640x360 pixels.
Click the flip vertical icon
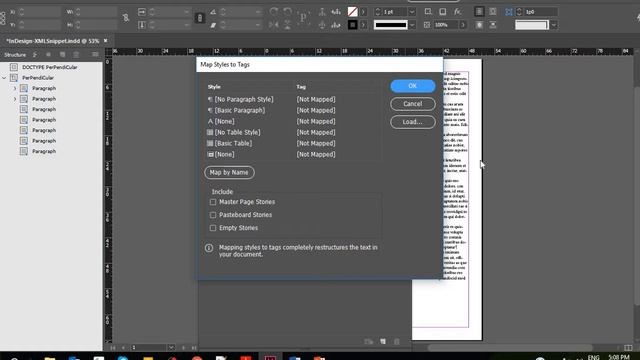(x=287, y=25)
